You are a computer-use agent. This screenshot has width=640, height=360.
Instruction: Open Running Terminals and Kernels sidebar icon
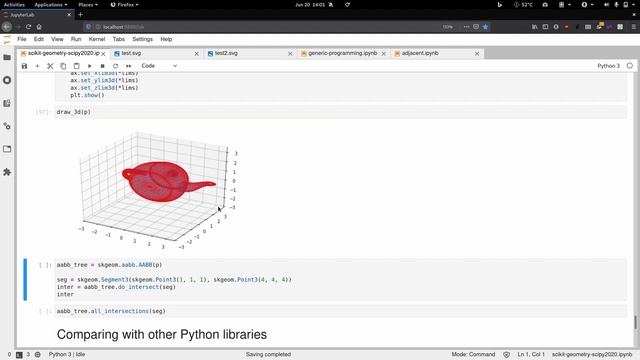click(x=7, y=80)
